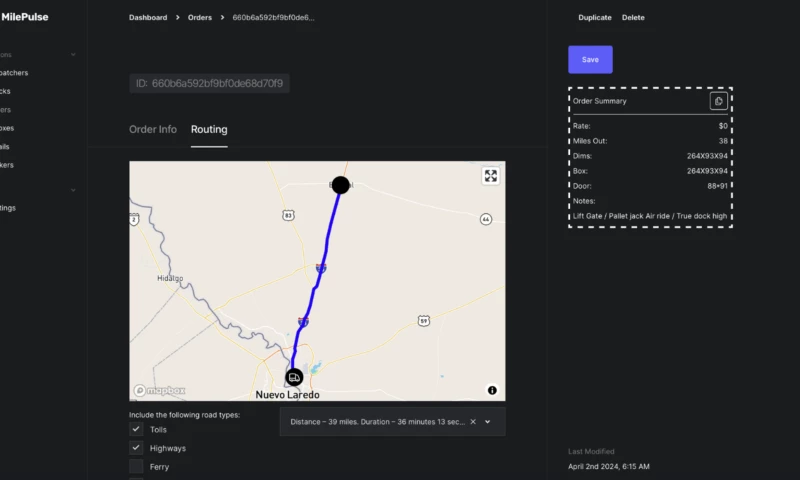Click the black destination marker on the map
Viewport: 800px width, 480px height.
click(340, 185)
